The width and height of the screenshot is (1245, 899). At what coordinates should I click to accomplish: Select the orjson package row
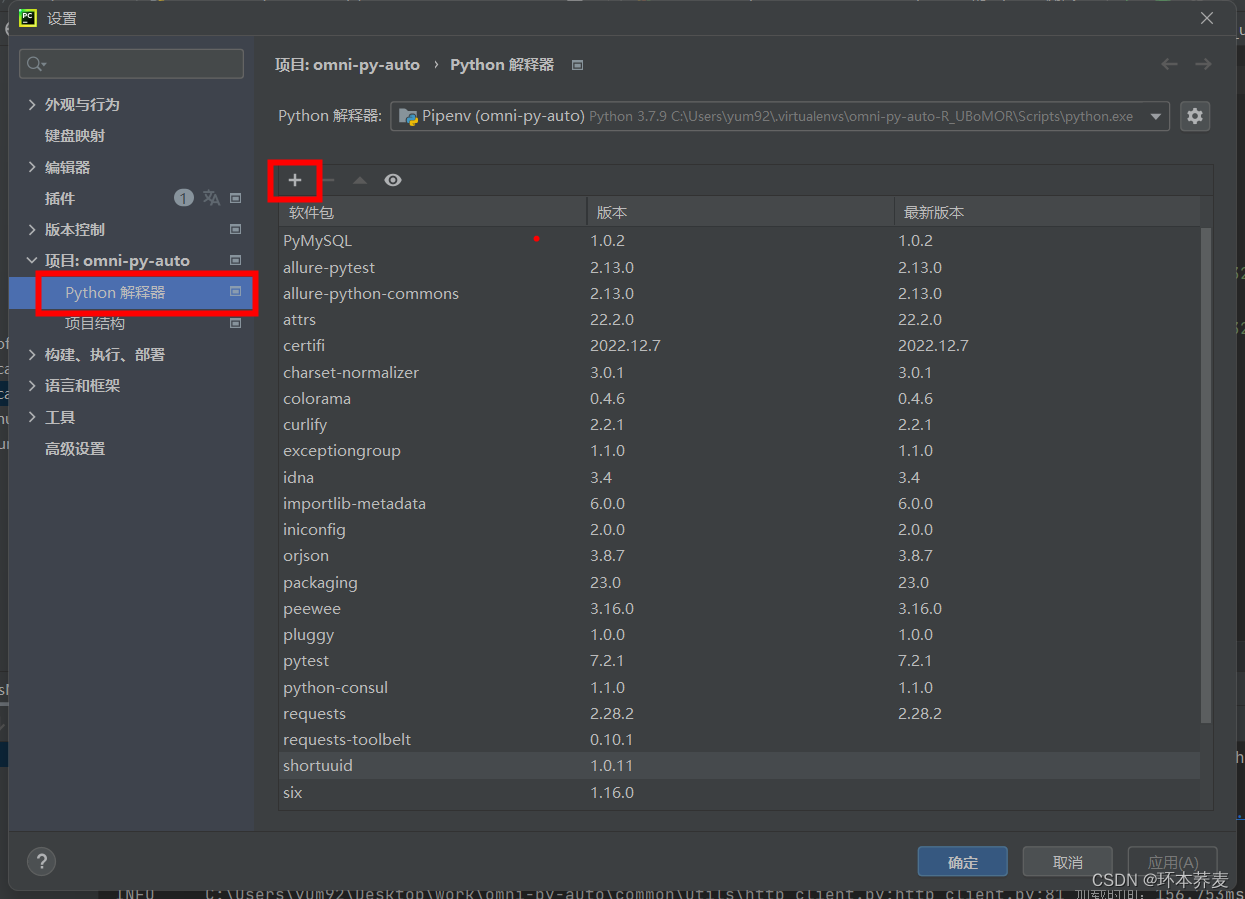pos(739,556)
